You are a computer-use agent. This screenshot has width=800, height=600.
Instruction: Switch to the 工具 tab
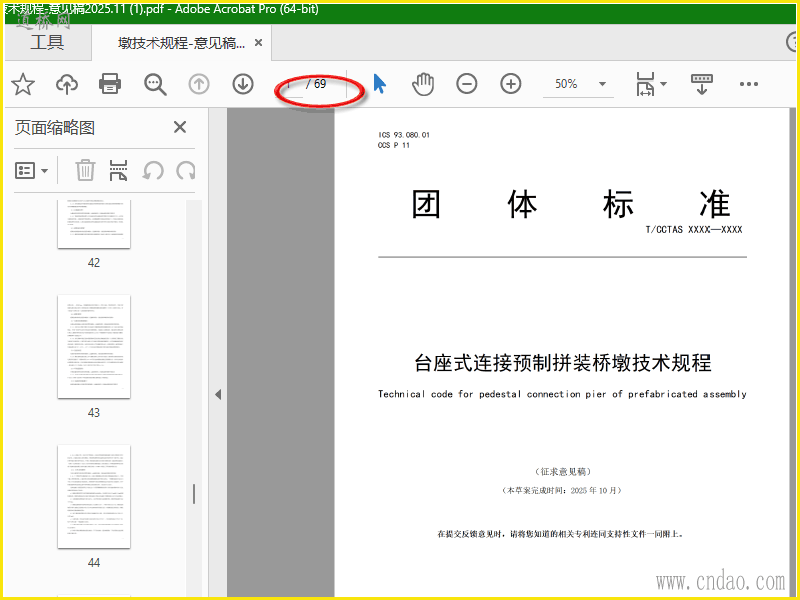(47, 42)
